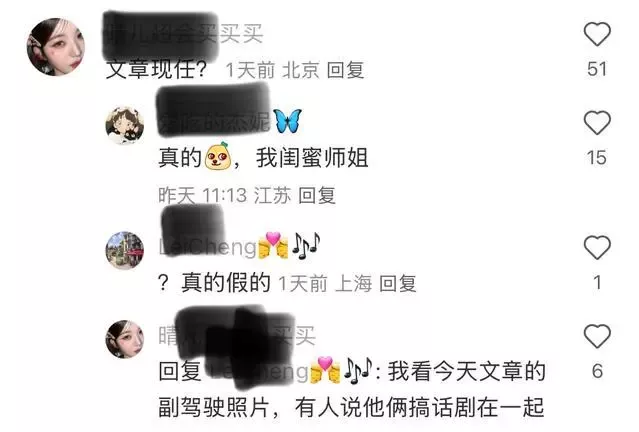The height and width of the screenshot is (432, 639).
Task: Open the avatar beside the last reply
Action: tap(125, 339)
